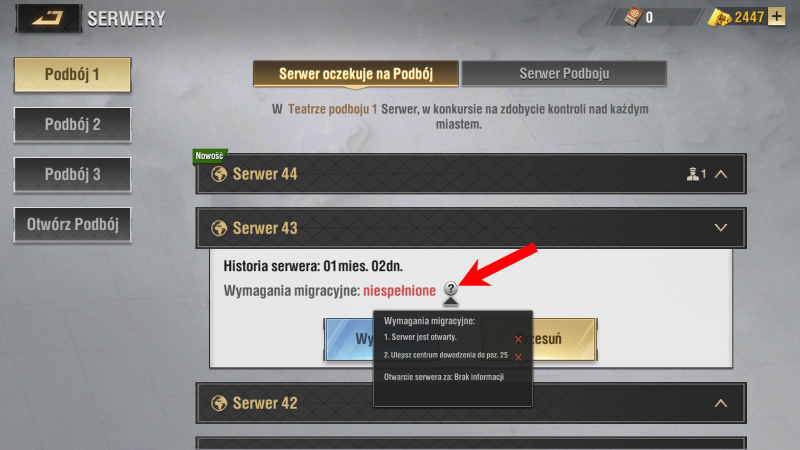Switch to Serwer oczekuje na Podbój tab

pyautogui.click(x=356, y=74)
